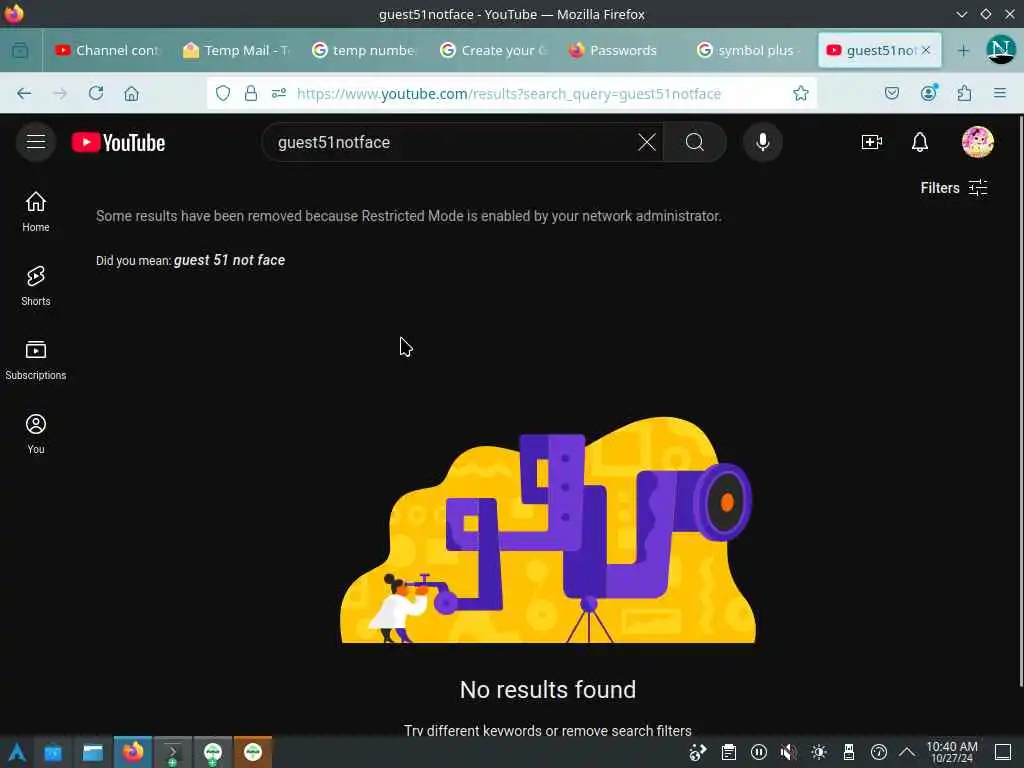The height and width of the screenshot is (768, 1024).
Task: Open site permissions icon in address bar
Action: (x=279, y=93)
